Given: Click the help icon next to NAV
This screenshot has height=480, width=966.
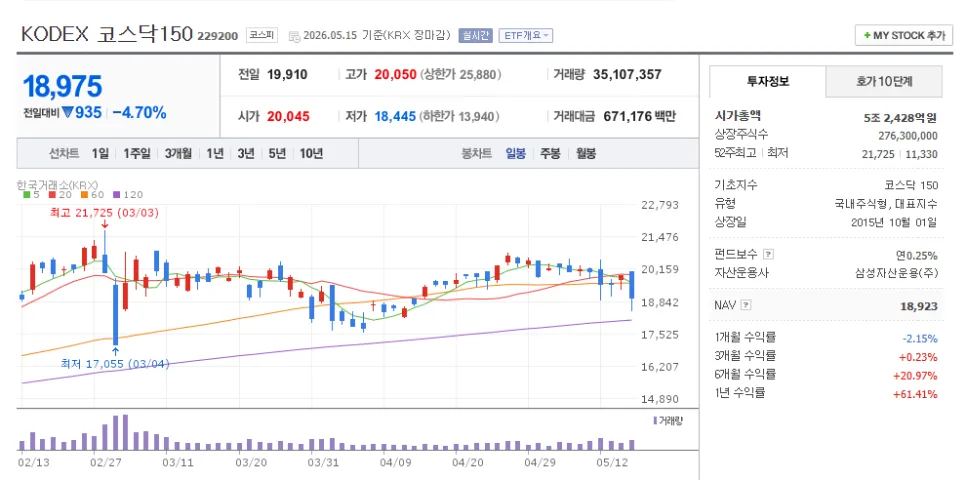Looking at the screenshot, I should [745, 304].
